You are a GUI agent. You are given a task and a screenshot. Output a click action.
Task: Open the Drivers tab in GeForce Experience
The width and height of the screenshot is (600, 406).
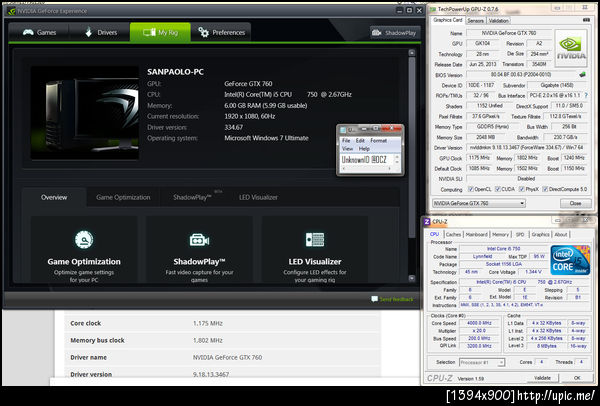[100, 33]
